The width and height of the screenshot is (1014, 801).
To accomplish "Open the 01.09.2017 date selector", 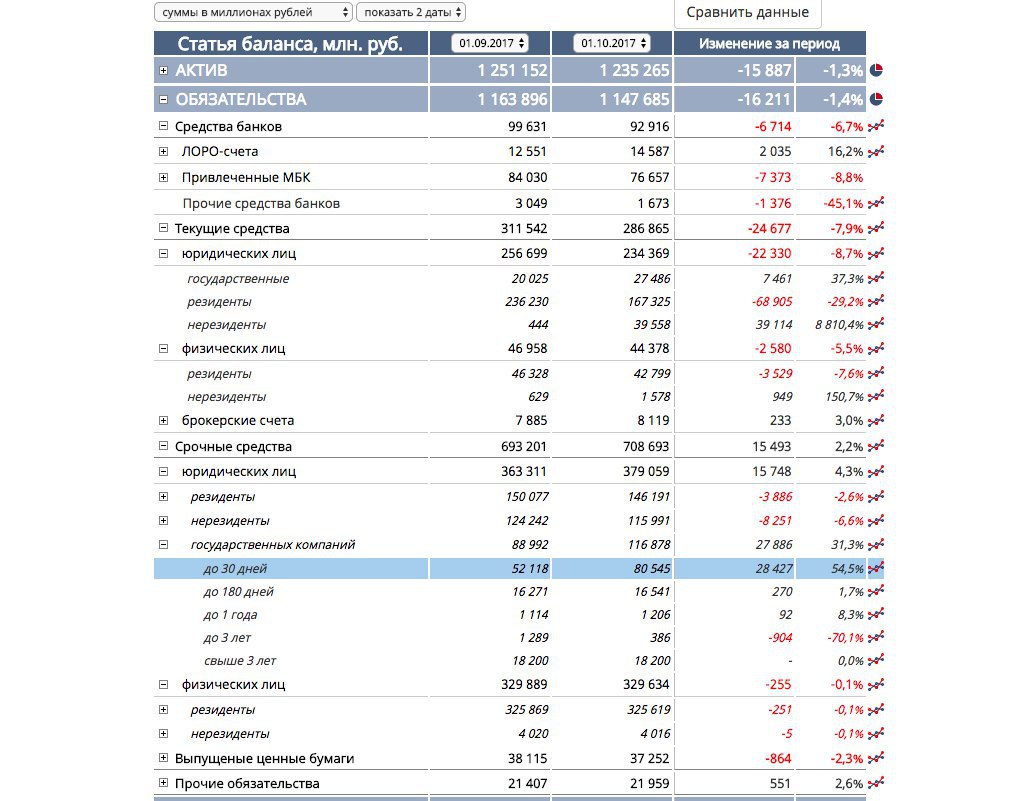I will click(x=490, y=43).
